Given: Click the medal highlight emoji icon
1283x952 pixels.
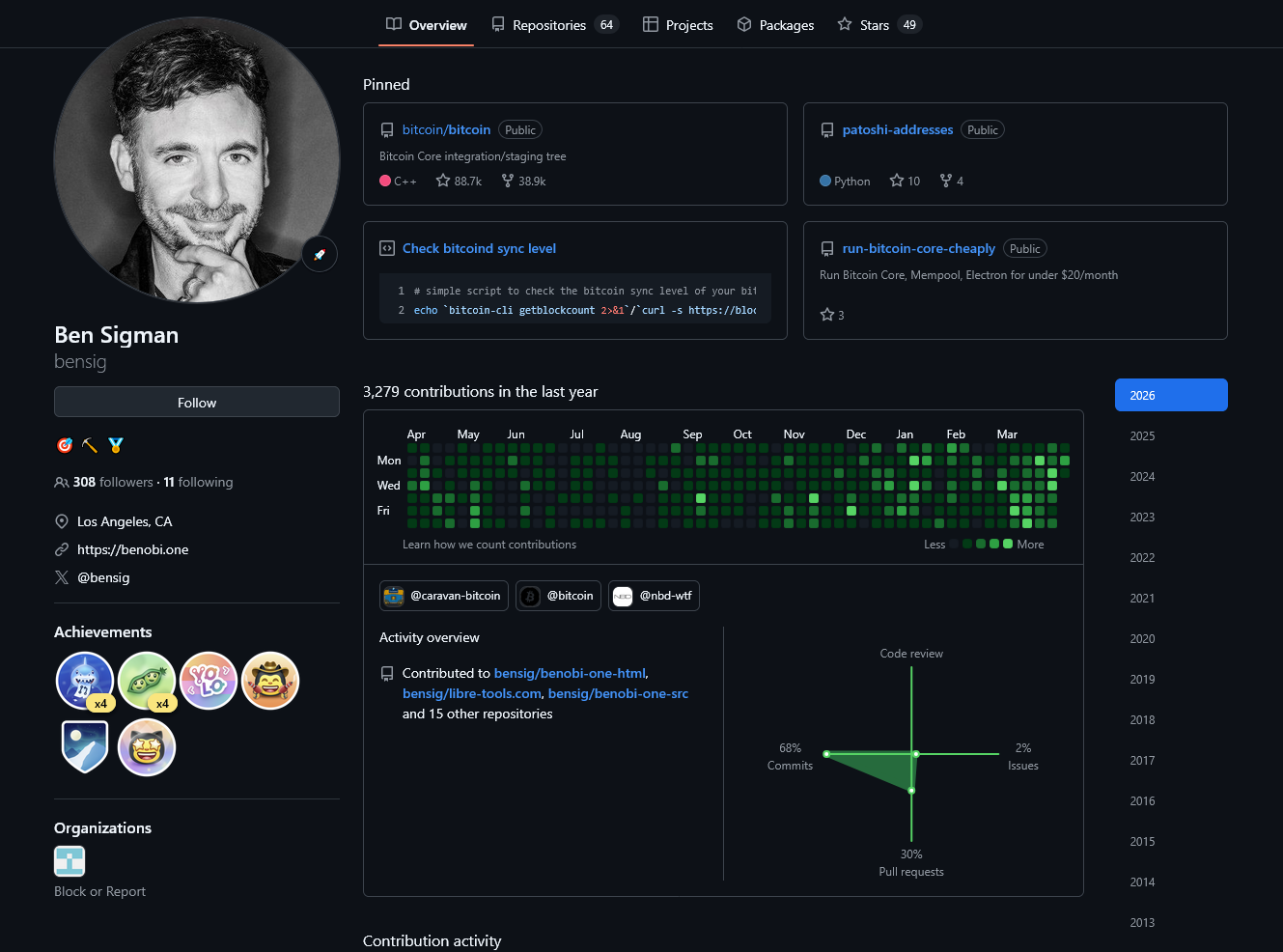Looking at the screenshot, I should (116, 445).
